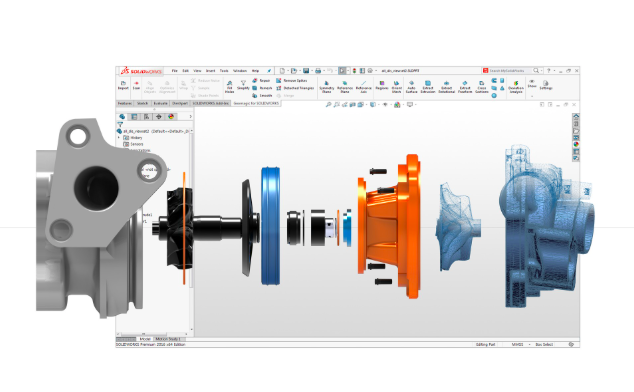Click the Import tool in the ribbon
Image resolution: width=634 pixels, height=392 pixels.
[x=123, y=85]
